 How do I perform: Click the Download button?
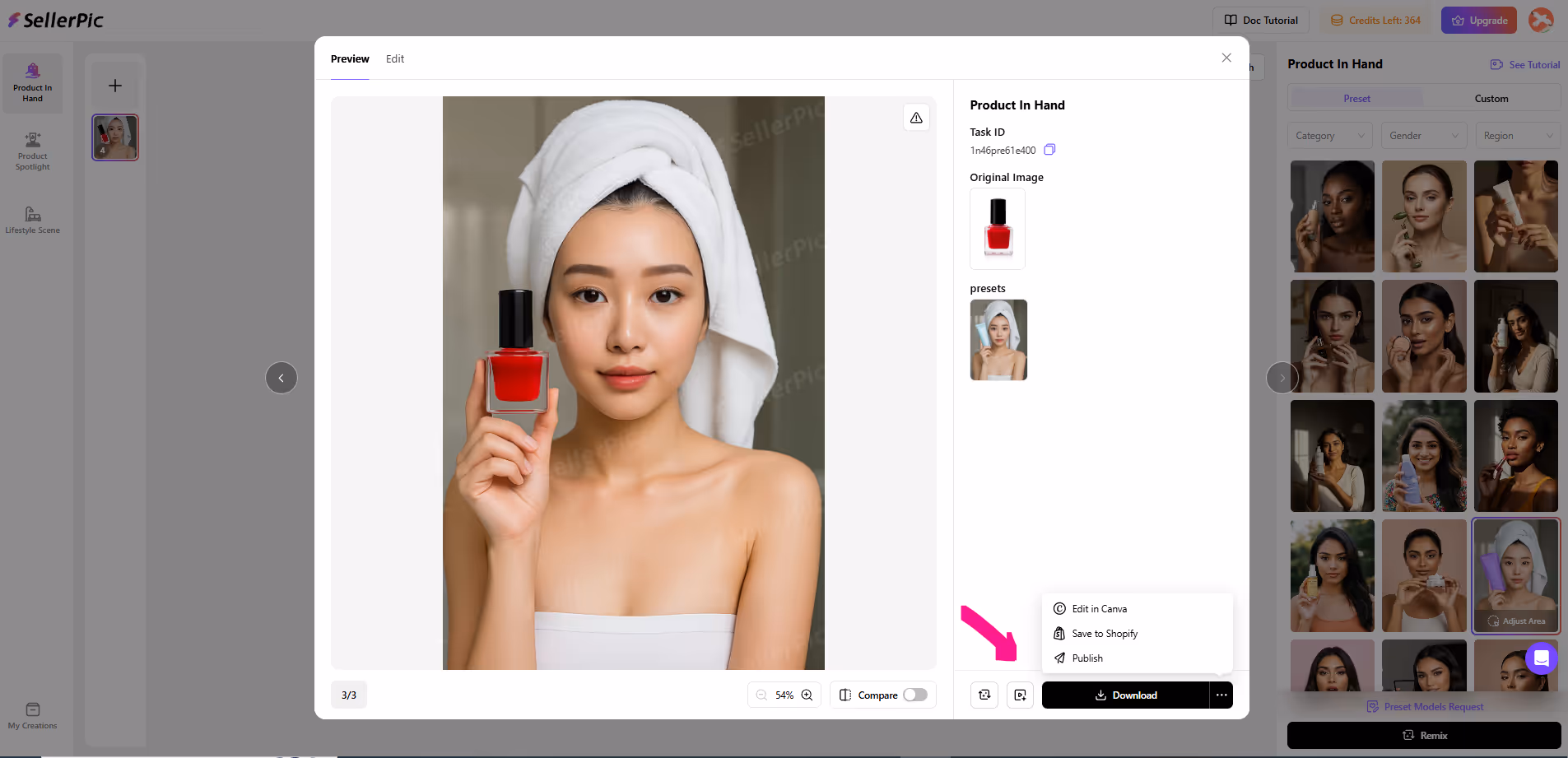pos(1125,695)
